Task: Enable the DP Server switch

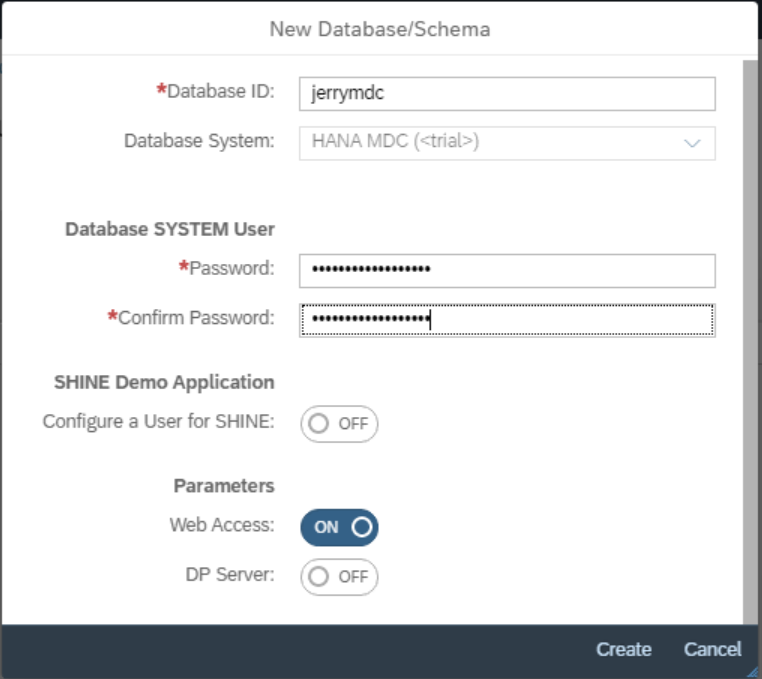Action: point(339,577)
